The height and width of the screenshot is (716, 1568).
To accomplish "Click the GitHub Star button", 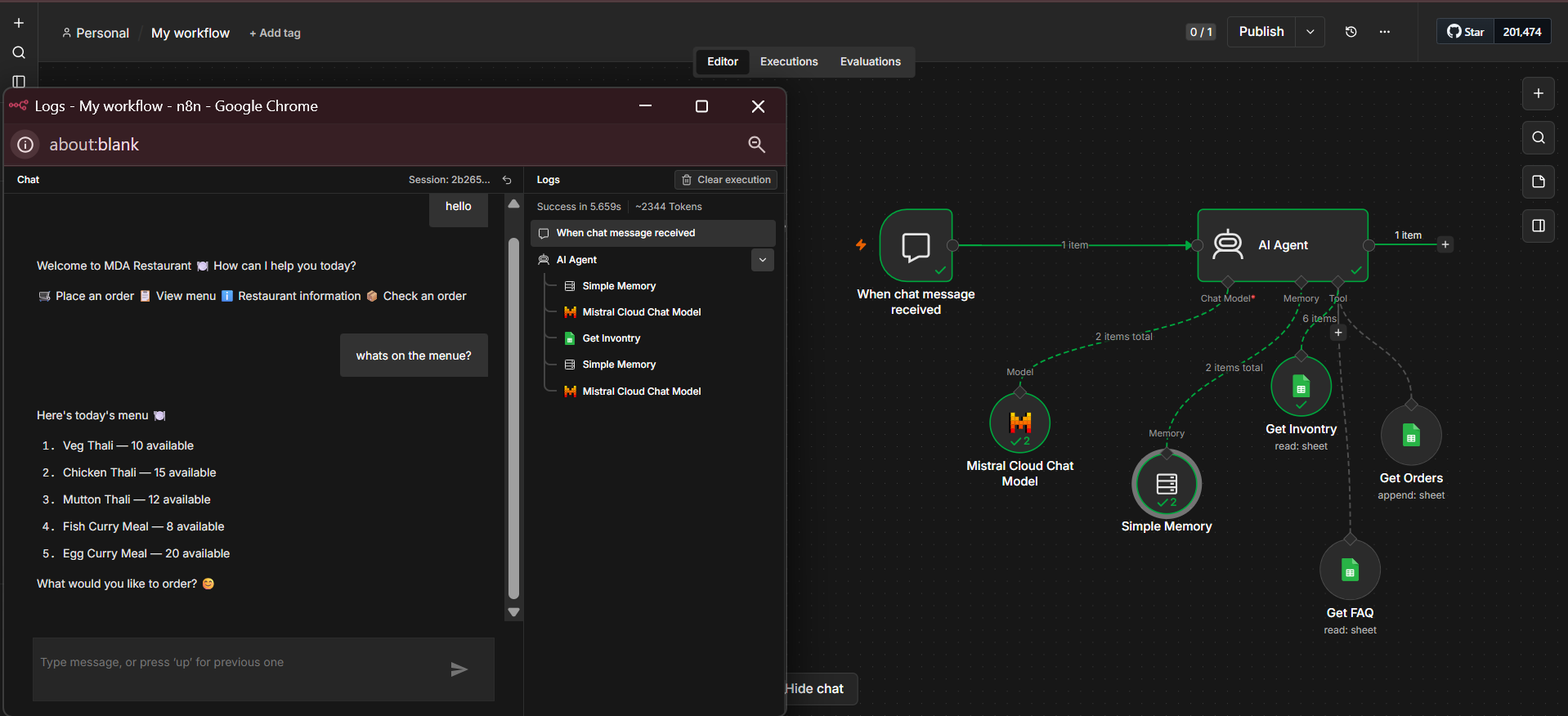I will [1466, 32].
